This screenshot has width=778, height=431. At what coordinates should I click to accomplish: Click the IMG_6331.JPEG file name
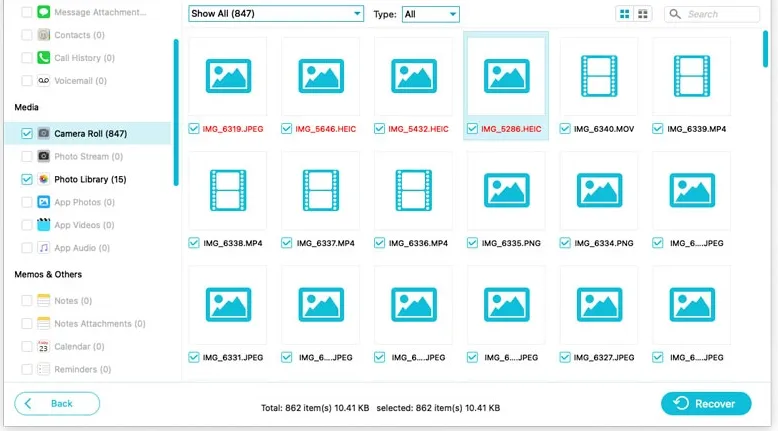click(x=233, y=357)
